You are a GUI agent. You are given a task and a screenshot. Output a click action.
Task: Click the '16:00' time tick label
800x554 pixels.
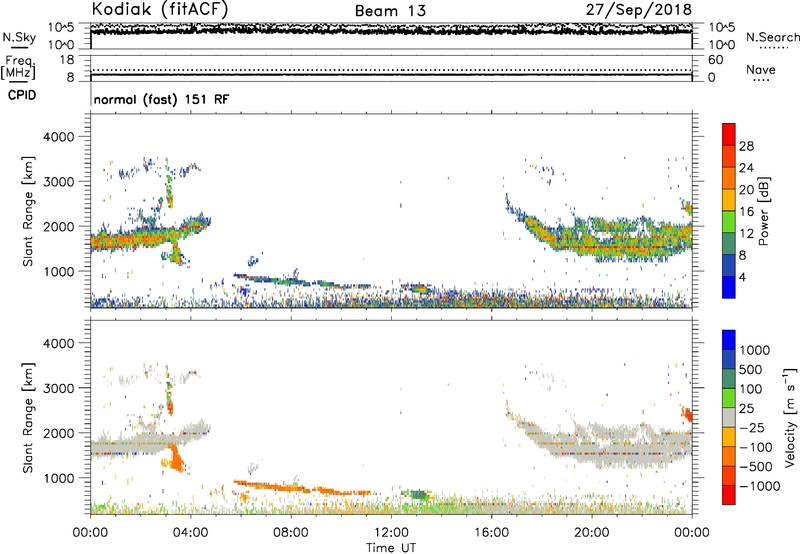491,533
